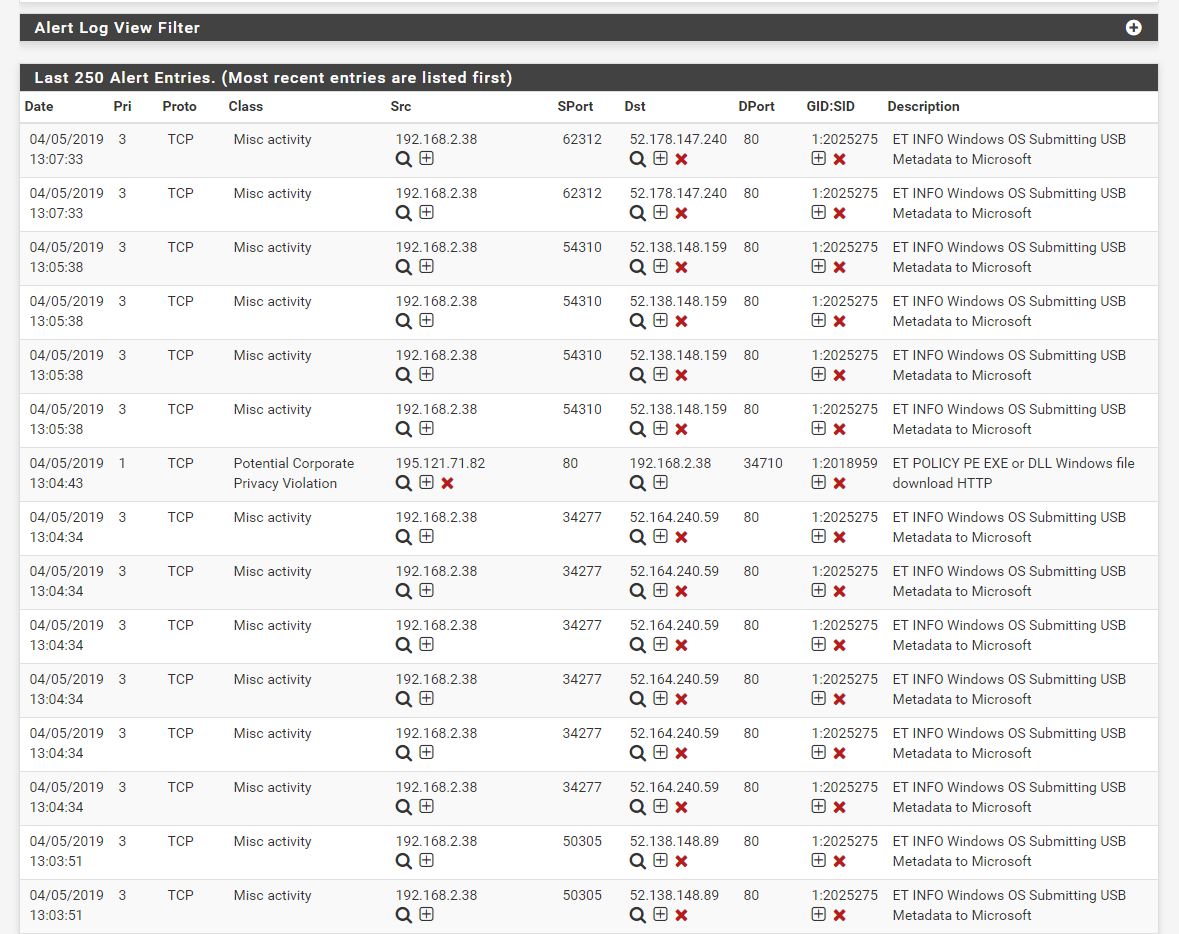Click the Description column header
Screen dimensions: 1179x934
pos(923,106)
